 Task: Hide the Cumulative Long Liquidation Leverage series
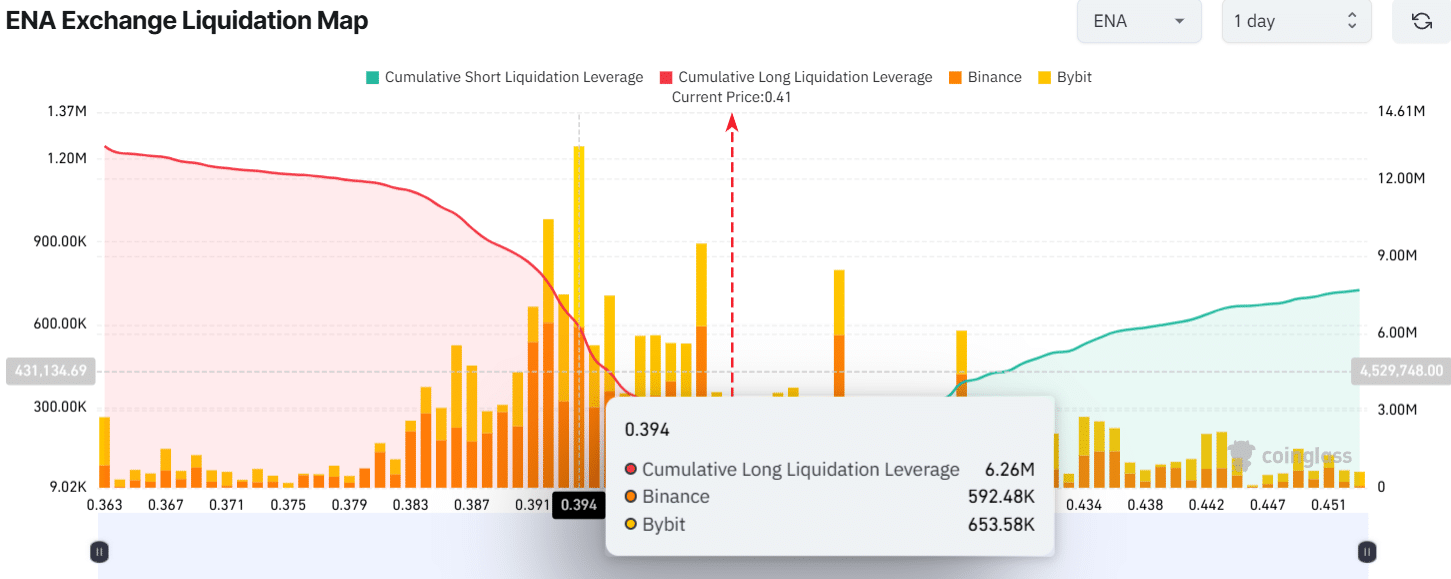(795, 77)
